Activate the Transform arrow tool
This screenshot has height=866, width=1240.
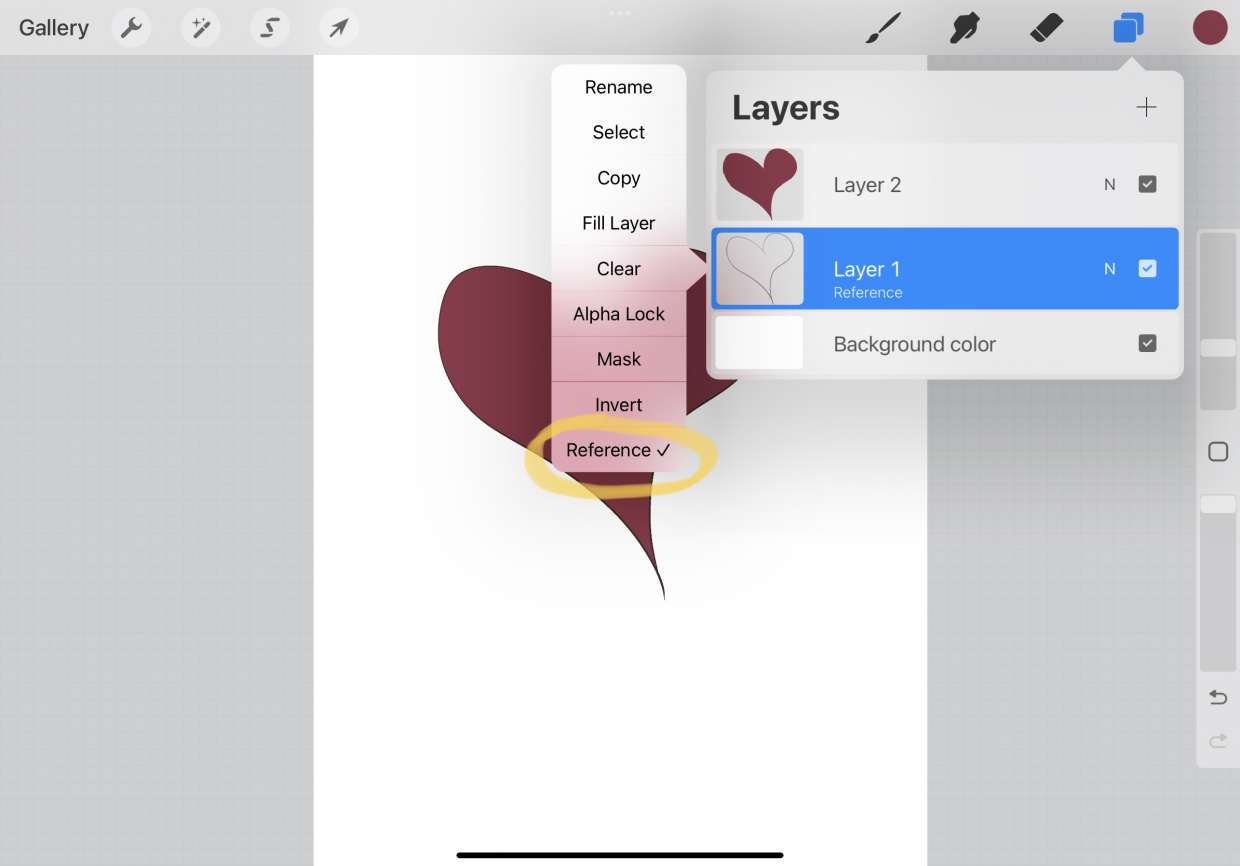coord(339,28)
